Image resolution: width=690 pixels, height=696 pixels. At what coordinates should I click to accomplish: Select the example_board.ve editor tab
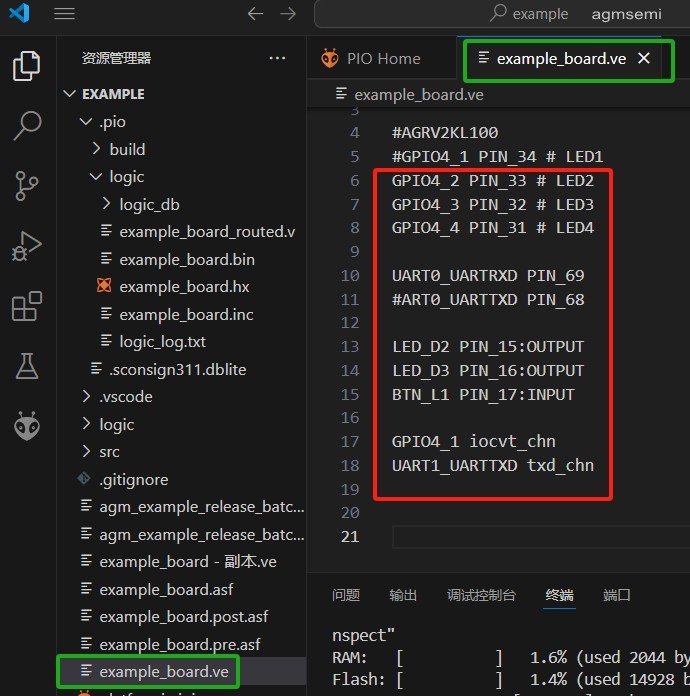(x=561, y=59)
